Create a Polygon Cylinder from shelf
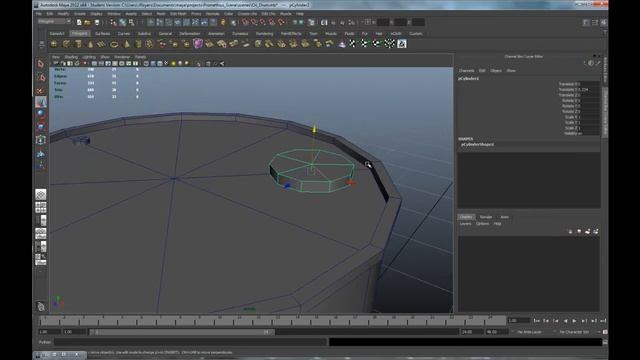640x360 pixels. [78, 44]
